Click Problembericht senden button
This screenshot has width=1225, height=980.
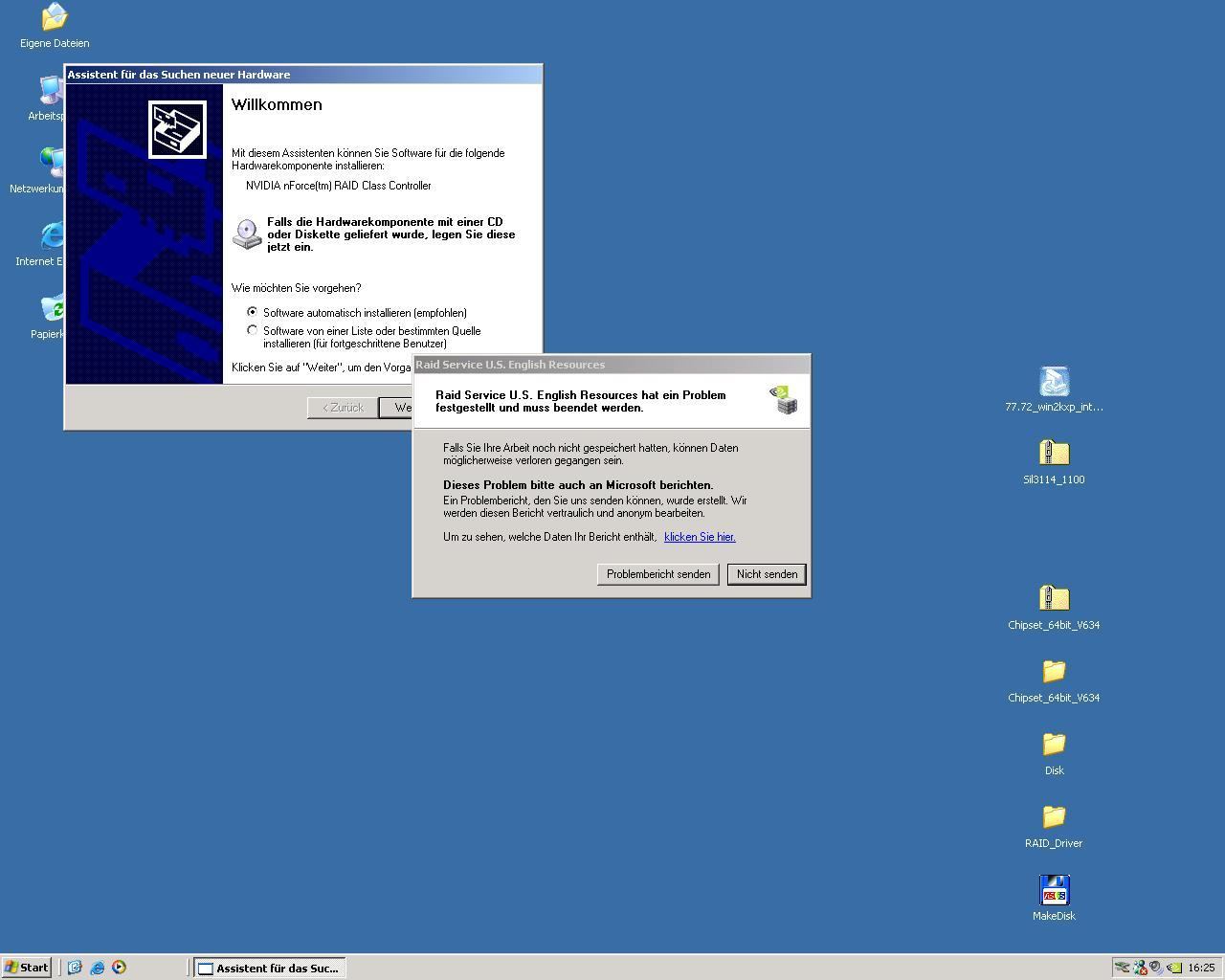point(658,574)
